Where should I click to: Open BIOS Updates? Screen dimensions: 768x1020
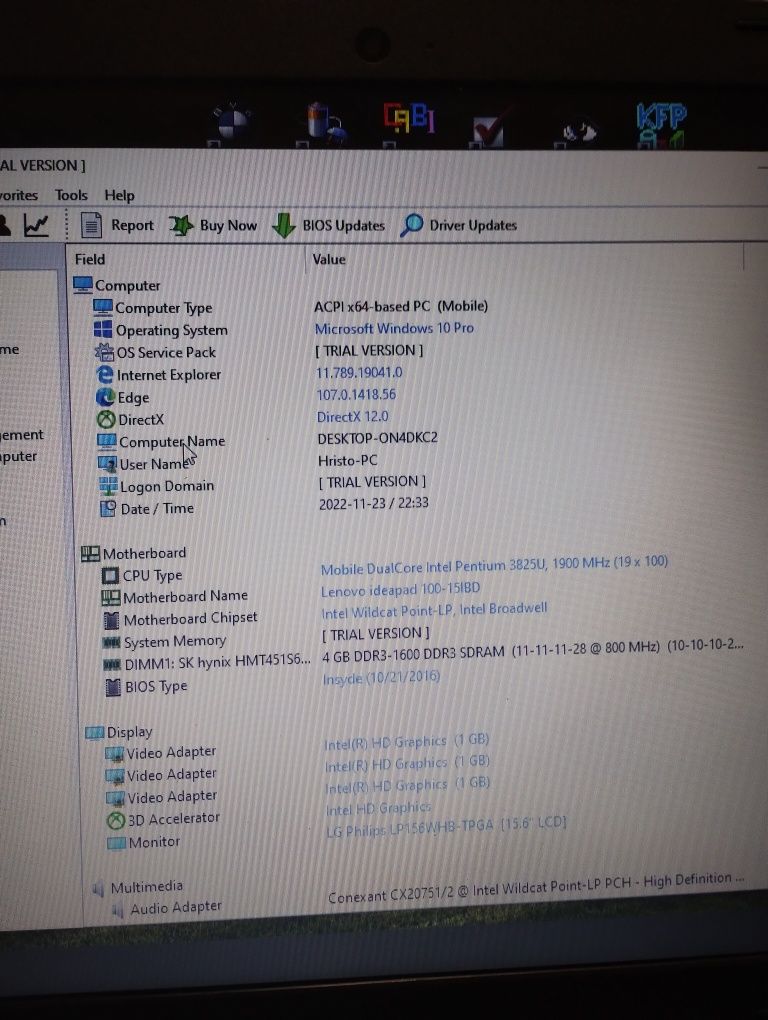[x=328, y=226]
